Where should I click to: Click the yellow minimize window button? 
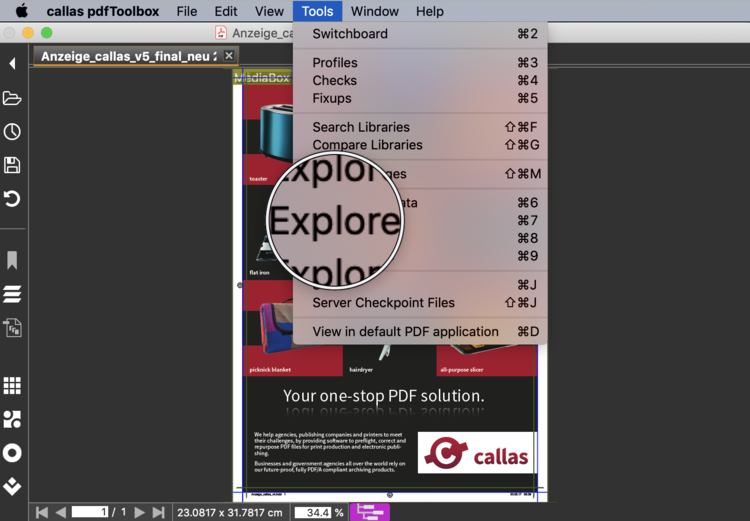point(28,33)
